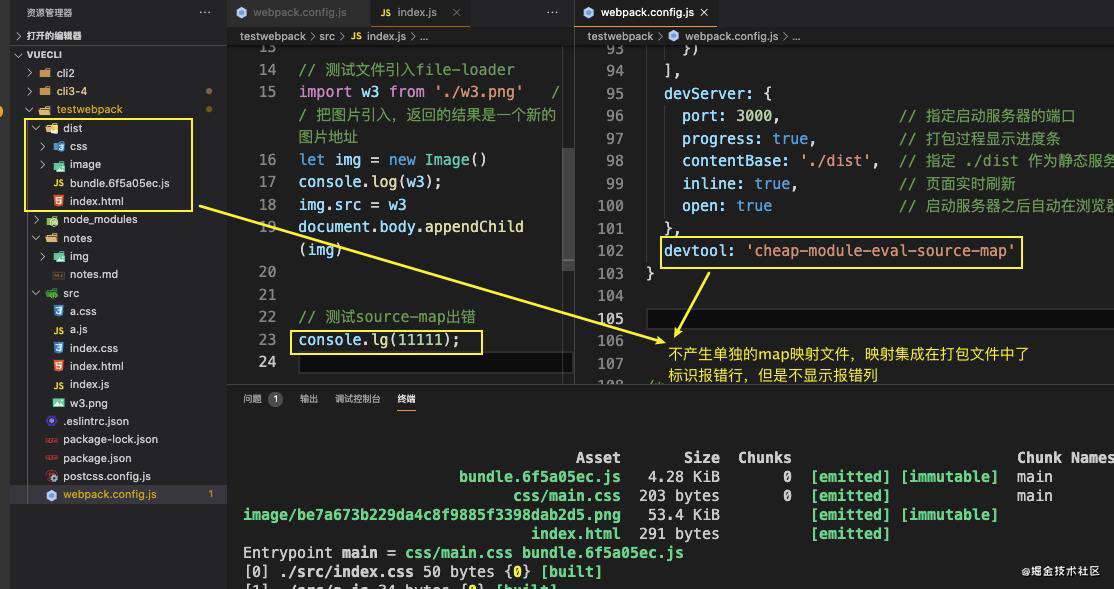Close the active webpack.config.js tab on the right
Viewport: 1114px width, 589px height.
tap(704, 13)
